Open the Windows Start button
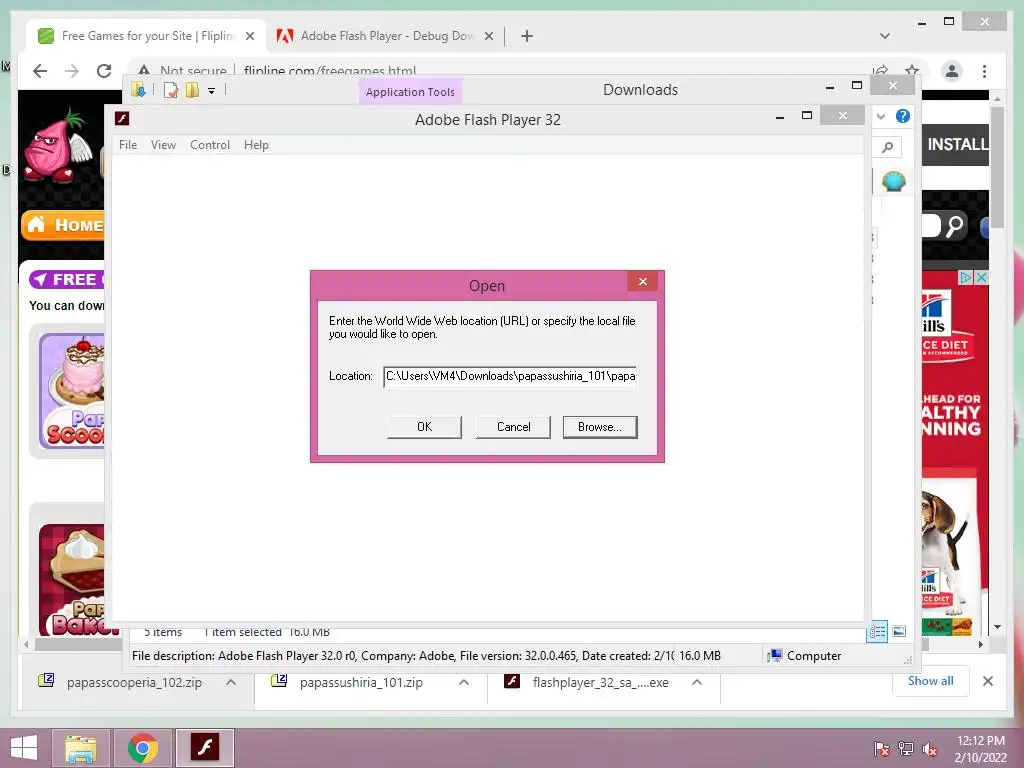The width and height of the screenshot is (1024, 768). pos(24,748)
